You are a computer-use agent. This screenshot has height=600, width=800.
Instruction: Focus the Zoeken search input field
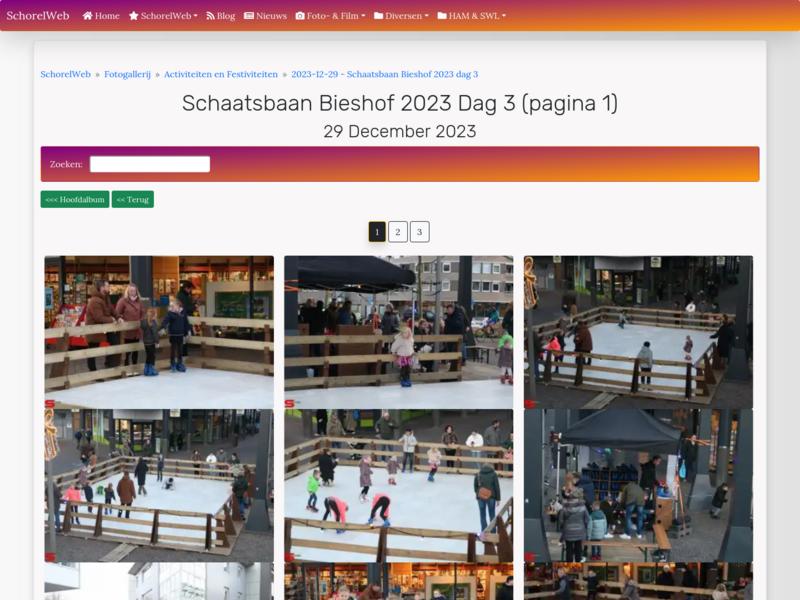tap(150, 164)
